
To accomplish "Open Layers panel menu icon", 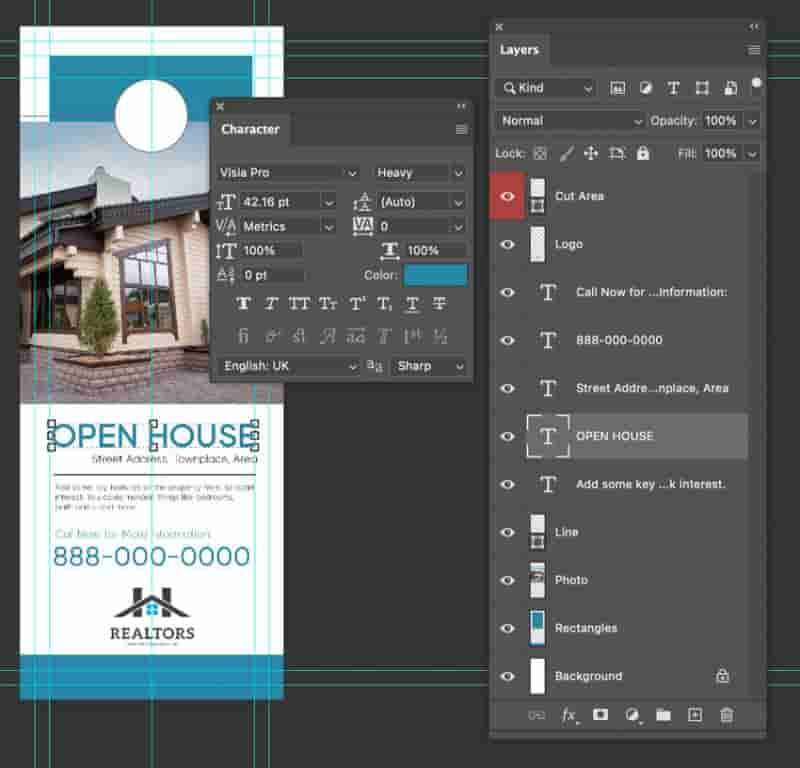I will point(754,50).
